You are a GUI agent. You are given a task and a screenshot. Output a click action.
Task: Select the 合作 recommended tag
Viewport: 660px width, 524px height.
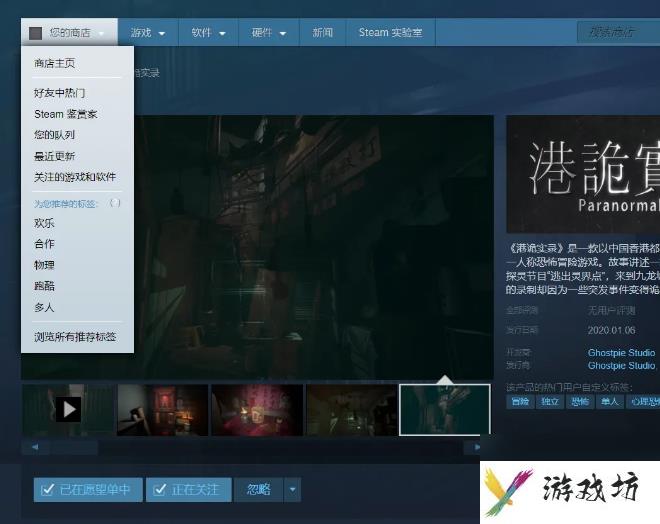tap(44, 244)
